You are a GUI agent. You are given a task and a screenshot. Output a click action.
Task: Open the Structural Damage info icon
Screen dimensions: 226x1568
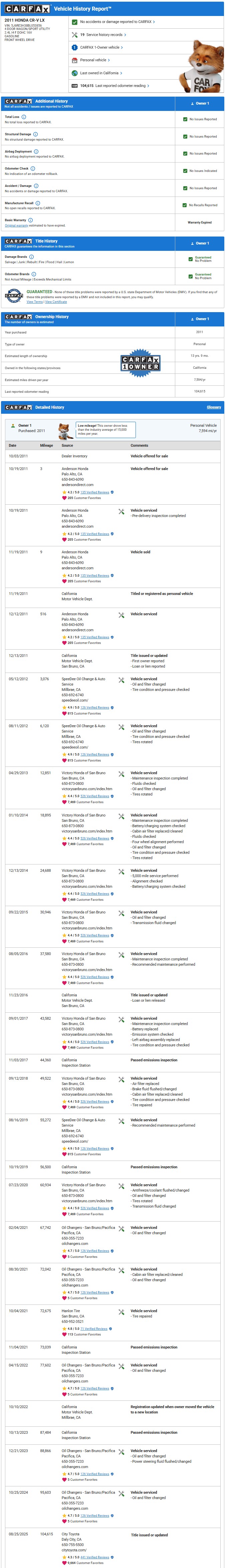point(35,134)
